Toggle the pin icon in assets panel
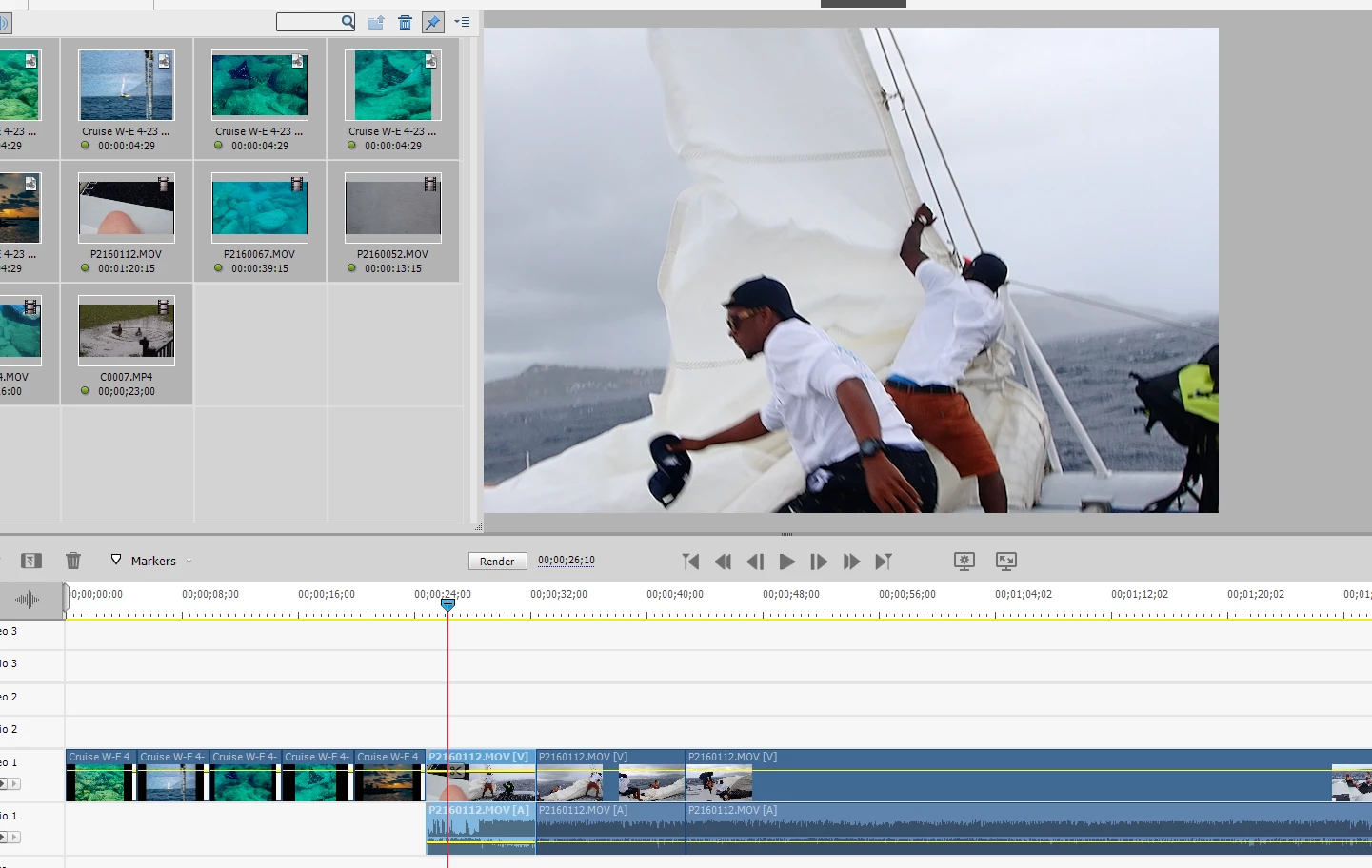Viewport: 1372px width, 868px height. (433, 22)
